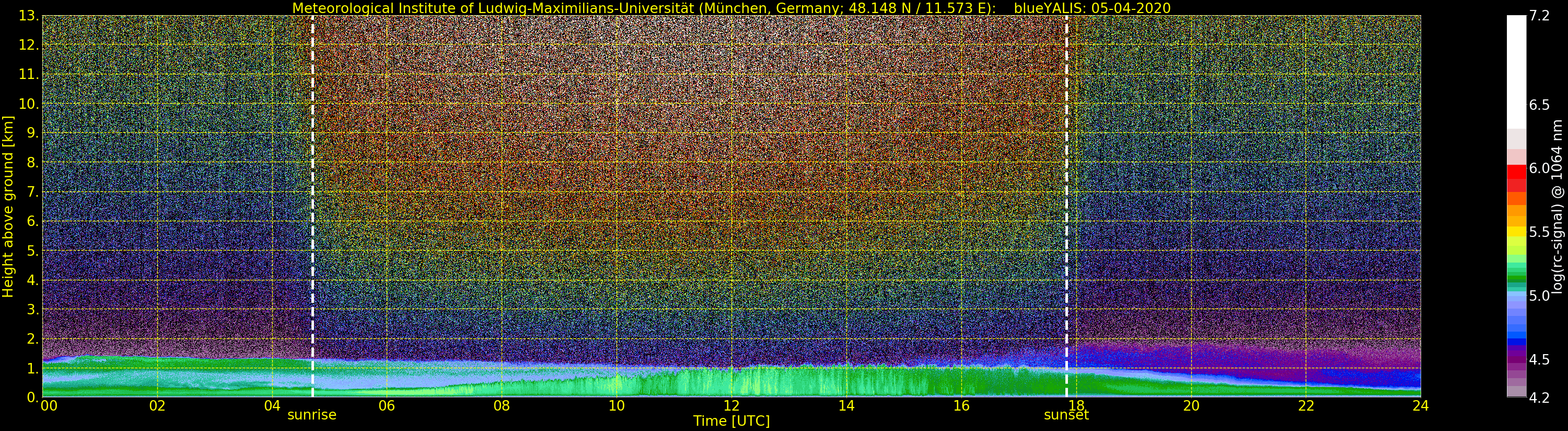Click the white top of the colorbar
Image resolution: width=1568 pixels, height=431 pixels.
click(x=1516, y=71)
